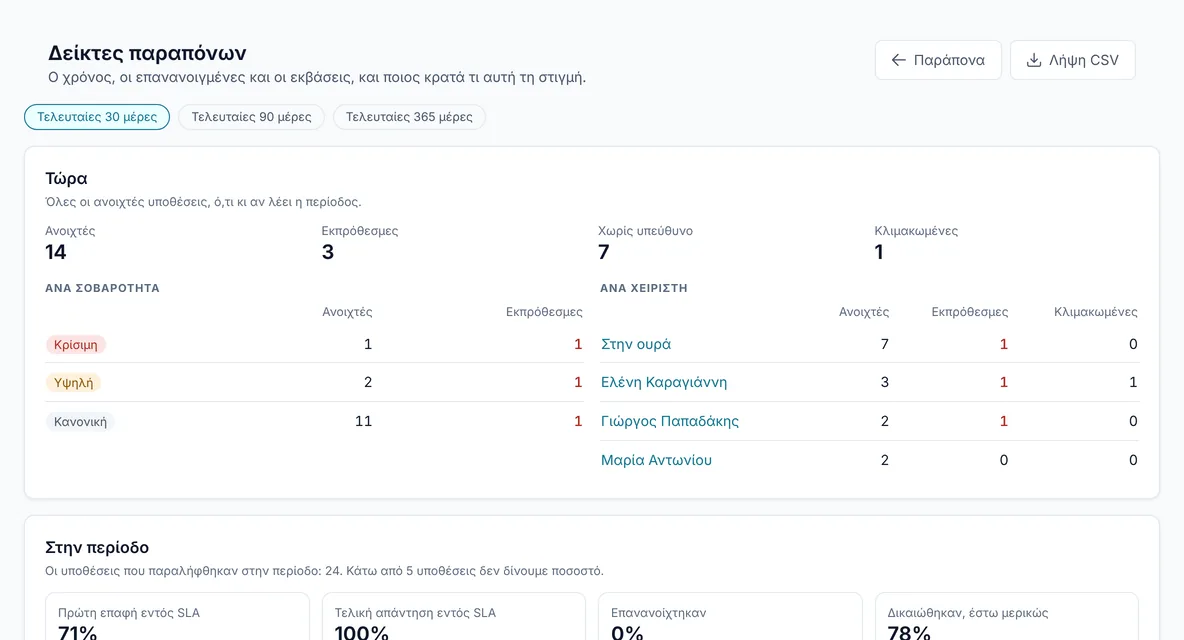Open handler Γιώργος Παπαδάκης
1184x640 pixels.
[x=670, y=421]
